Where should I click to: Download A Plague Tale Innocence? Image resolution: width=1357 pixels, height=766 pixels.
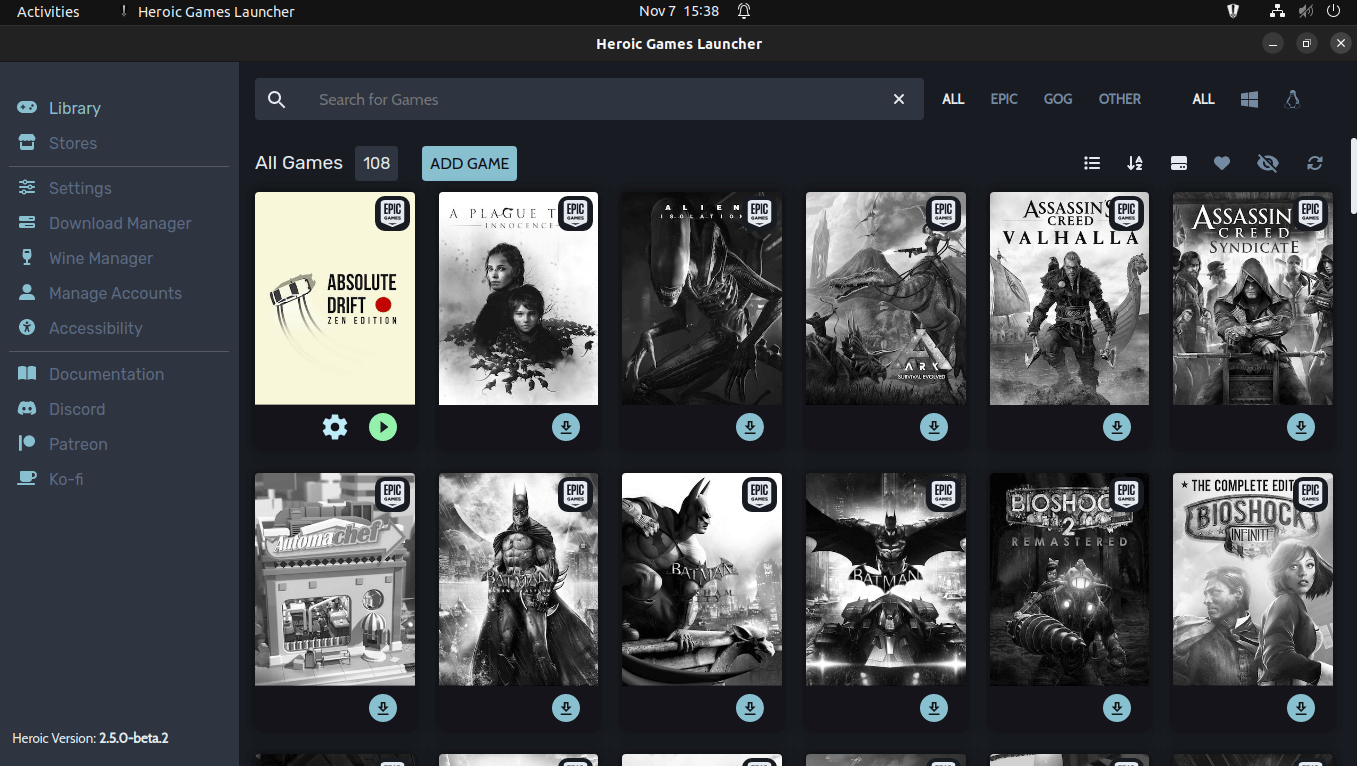point(565,427)
